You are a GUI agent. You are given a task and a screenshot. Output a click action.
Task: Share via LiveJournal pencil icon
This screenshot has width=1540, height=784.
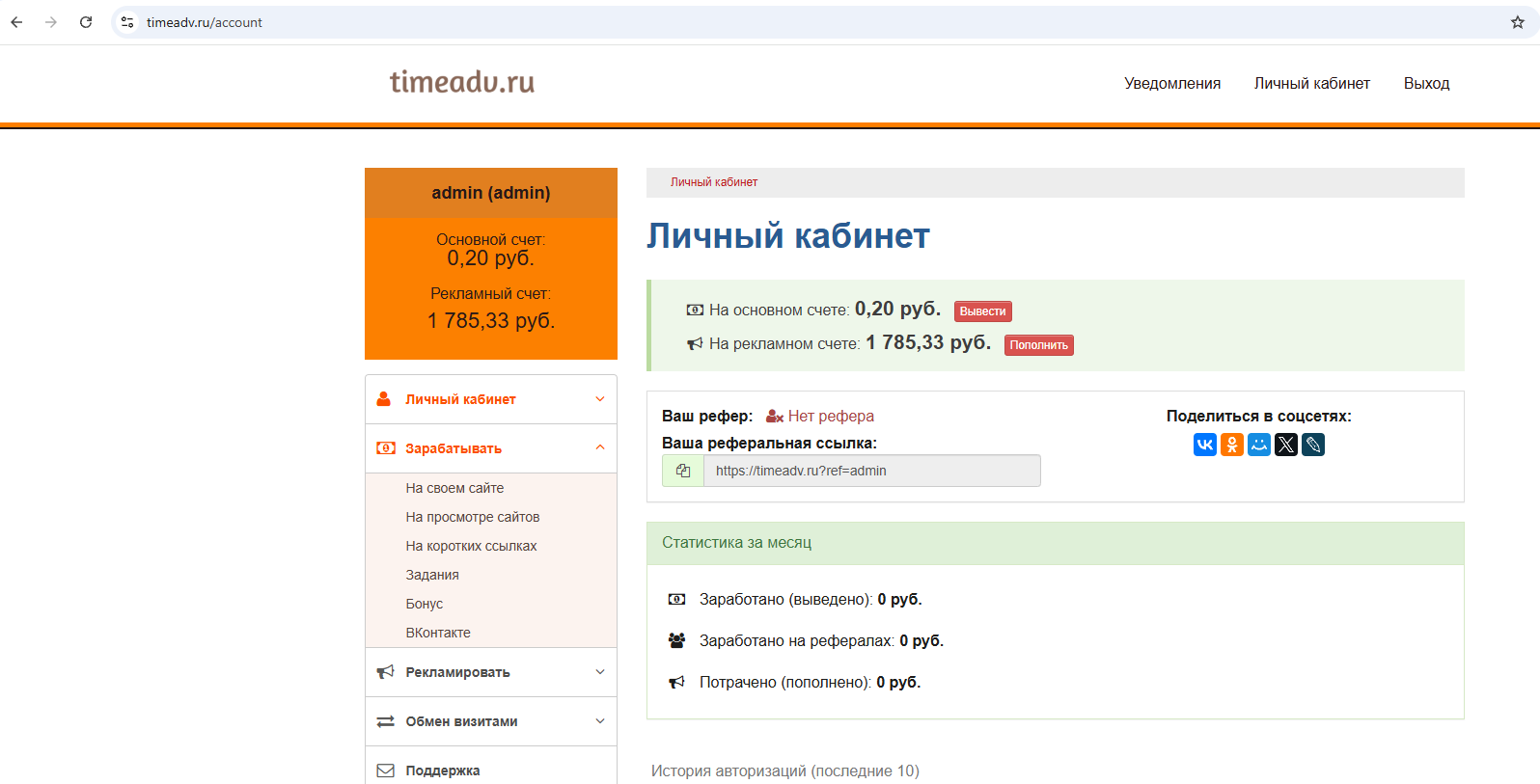1312,445
